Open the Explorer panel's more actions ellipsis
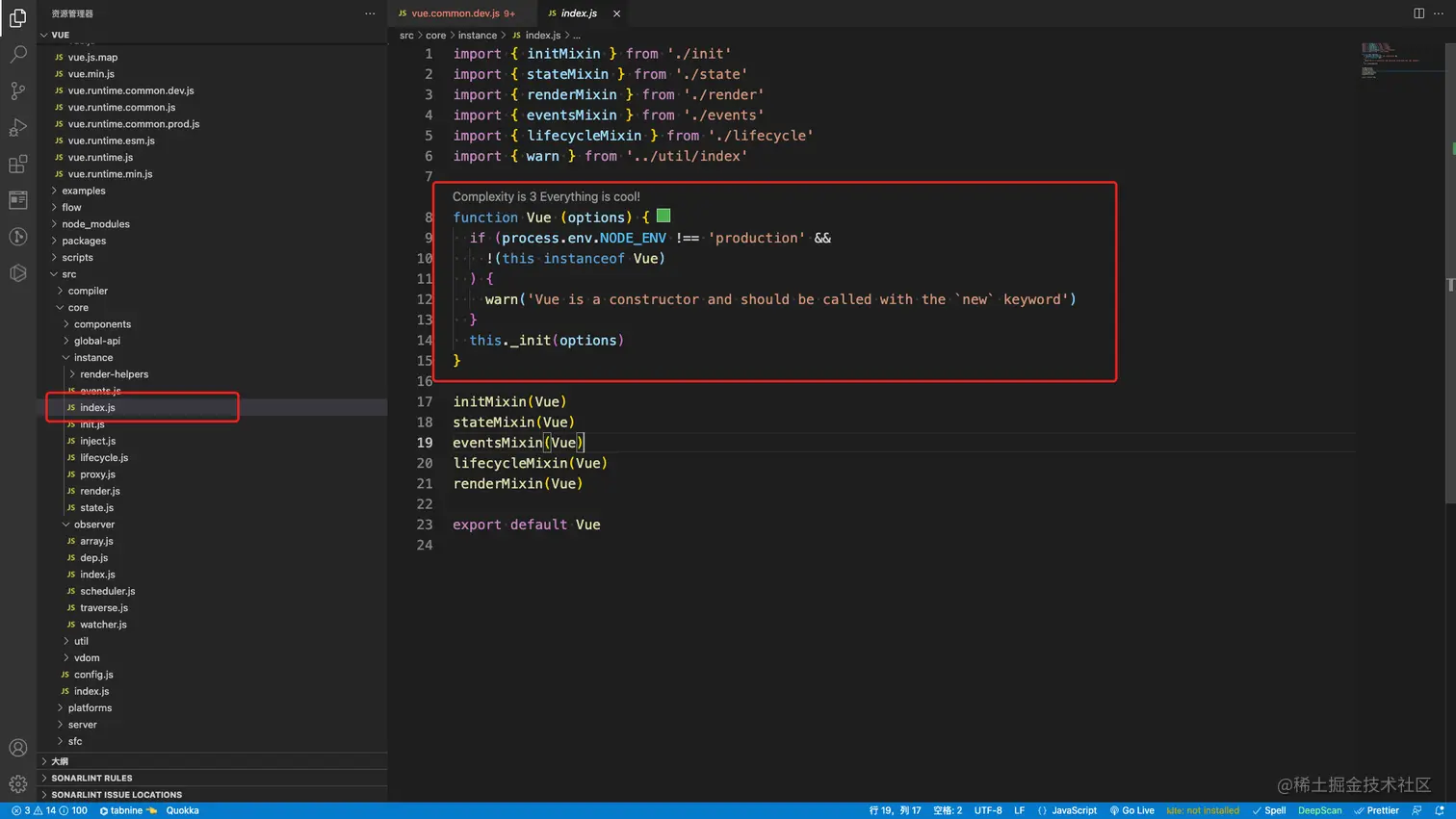The image size is (1456, 819). pyautogui.click(x=370, y=13)
